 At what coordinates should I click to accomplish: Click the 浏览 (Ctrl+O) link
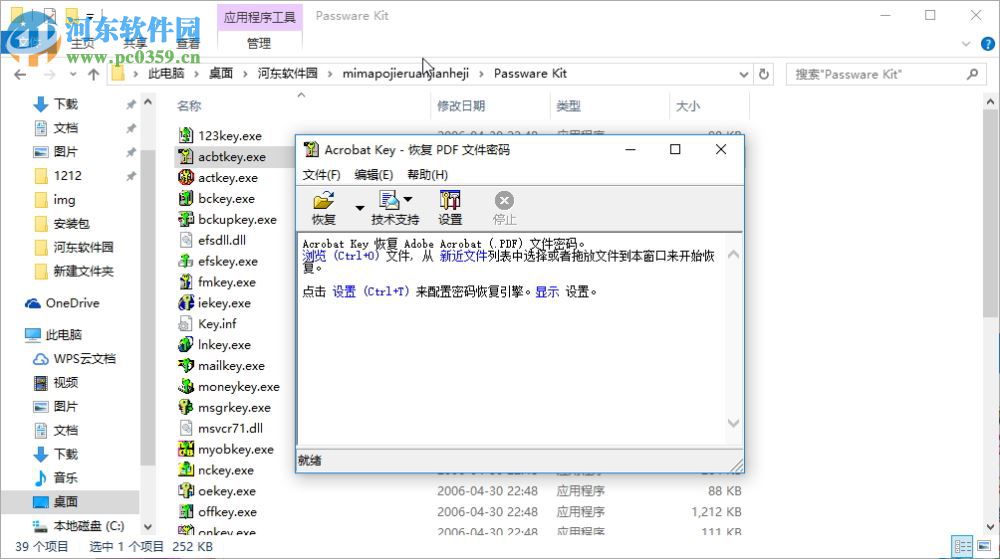coord(341,256)
